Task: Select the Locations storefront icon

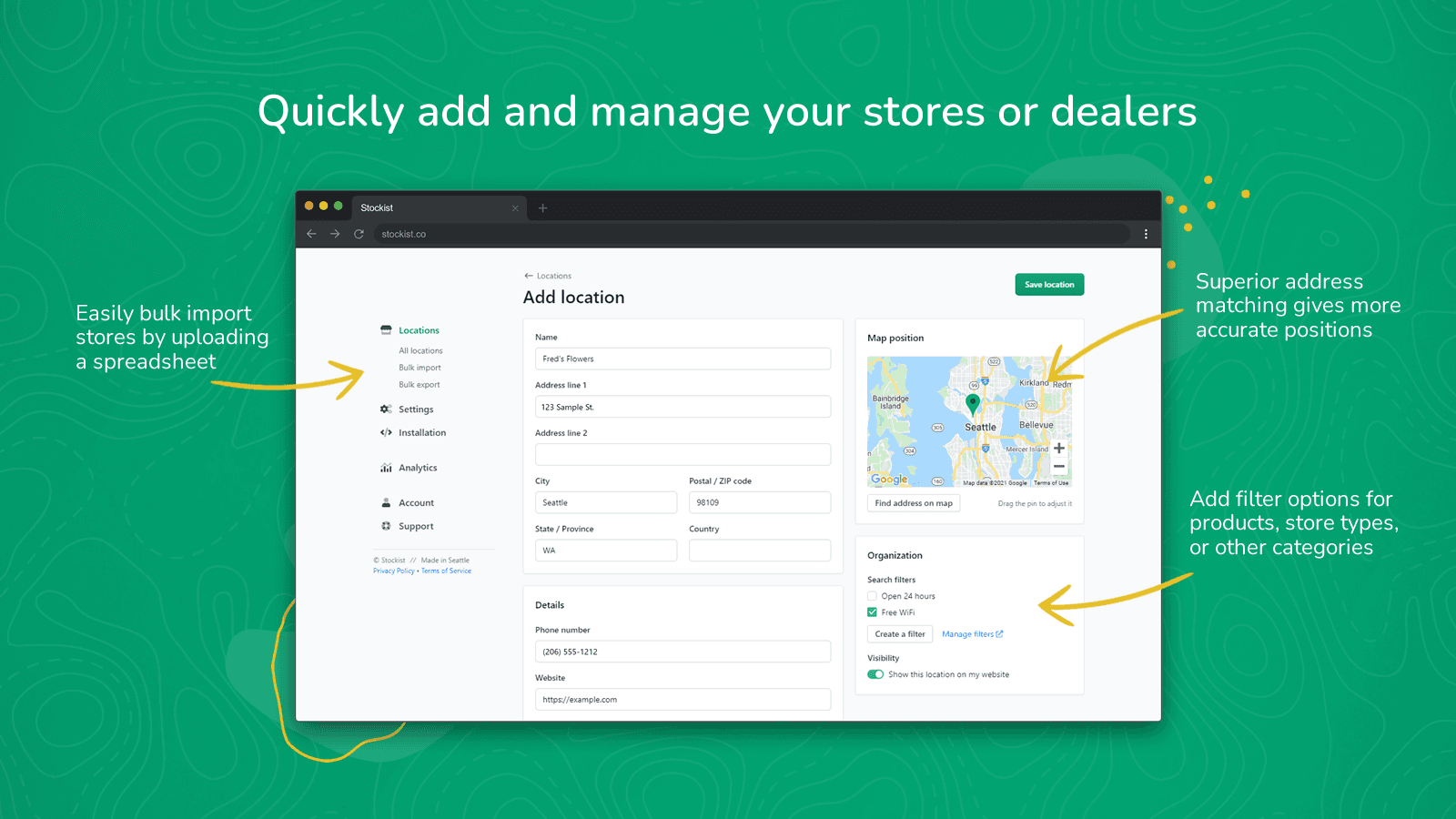Action: click(x=386, y=329)
